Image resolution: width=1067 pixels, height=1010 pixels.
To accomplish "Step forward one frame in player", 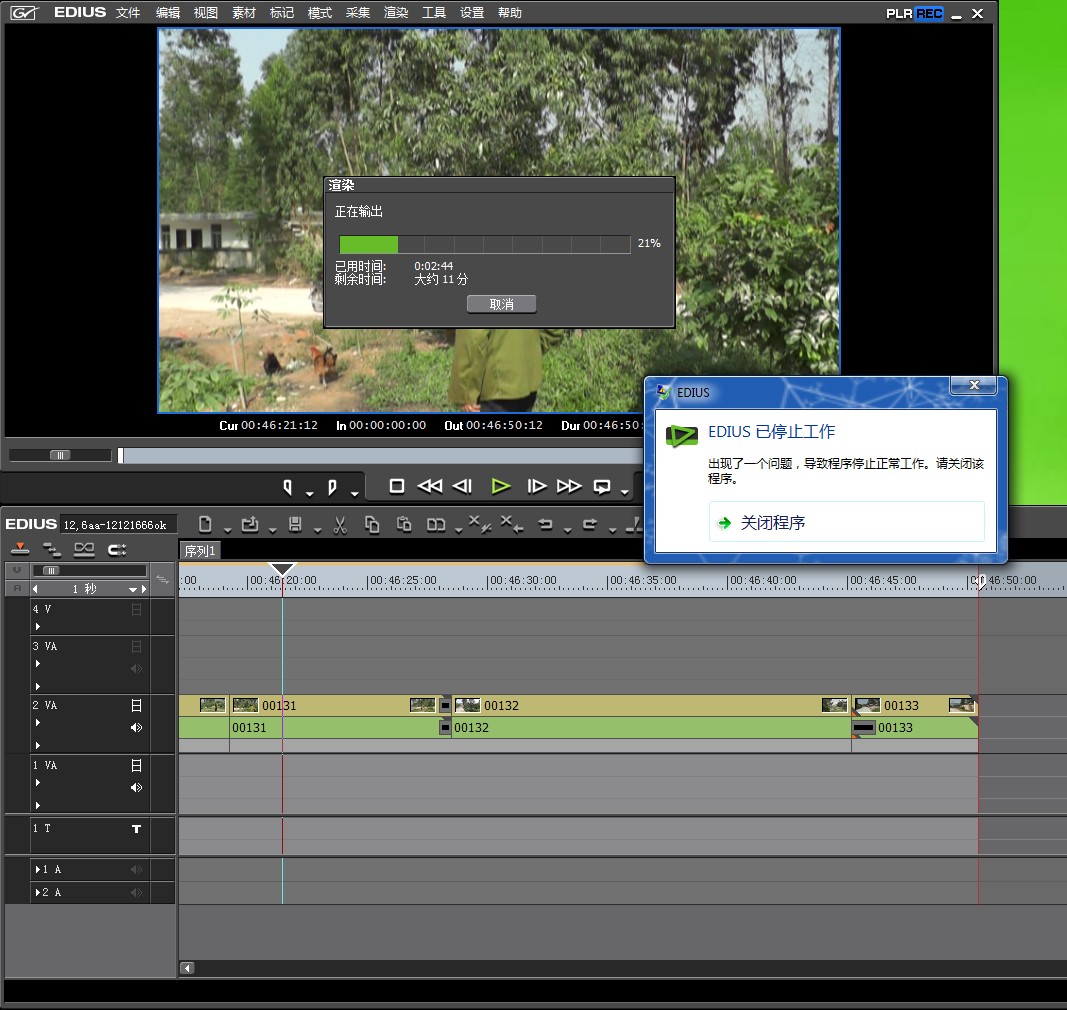I will pyautogui.click(x=536, y=486).
